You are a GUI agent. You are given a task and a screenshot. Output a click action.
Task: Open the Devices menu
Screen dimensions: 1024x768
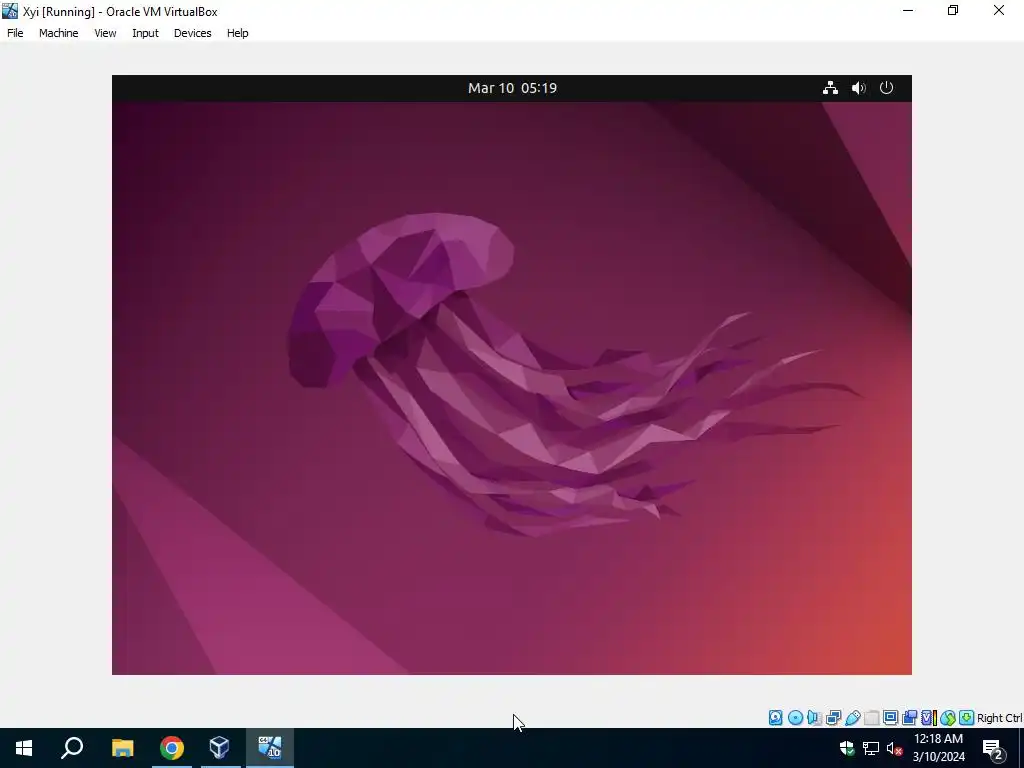pyautogui.click(x=192, y=33)
